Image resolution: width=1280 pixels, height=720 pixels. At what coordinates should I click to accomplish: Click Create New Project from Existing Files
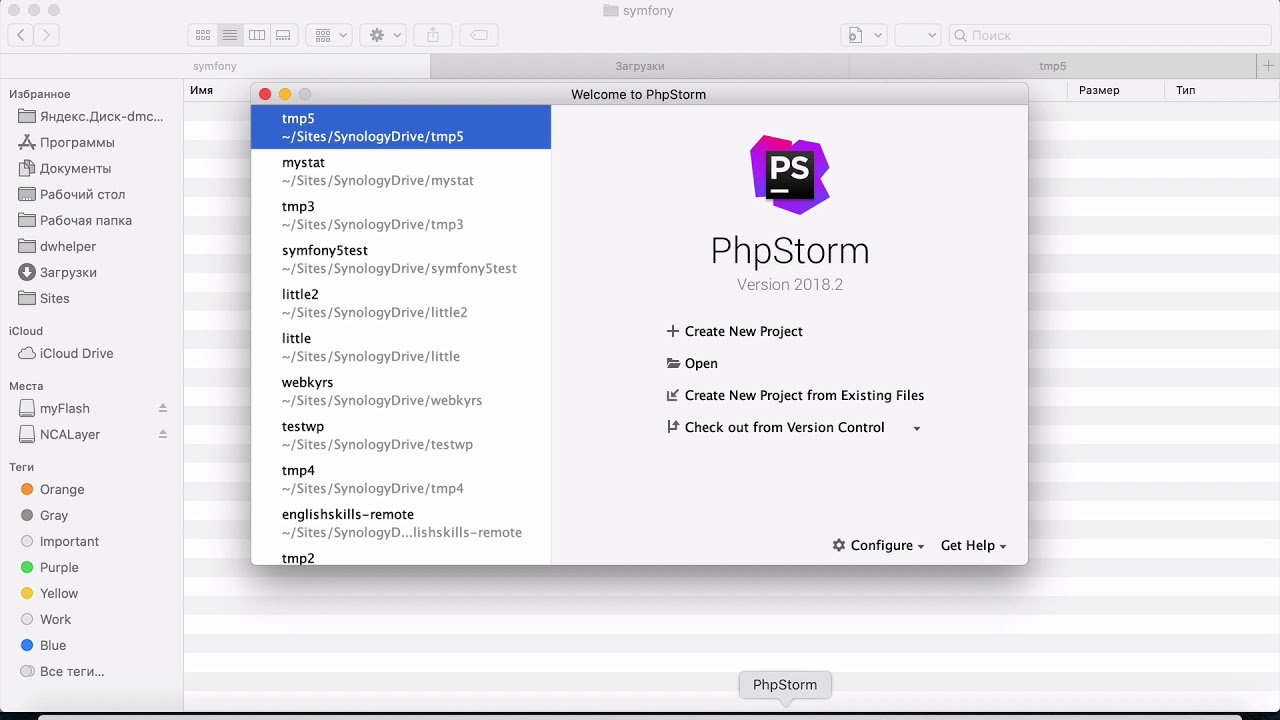click(804, 395)
